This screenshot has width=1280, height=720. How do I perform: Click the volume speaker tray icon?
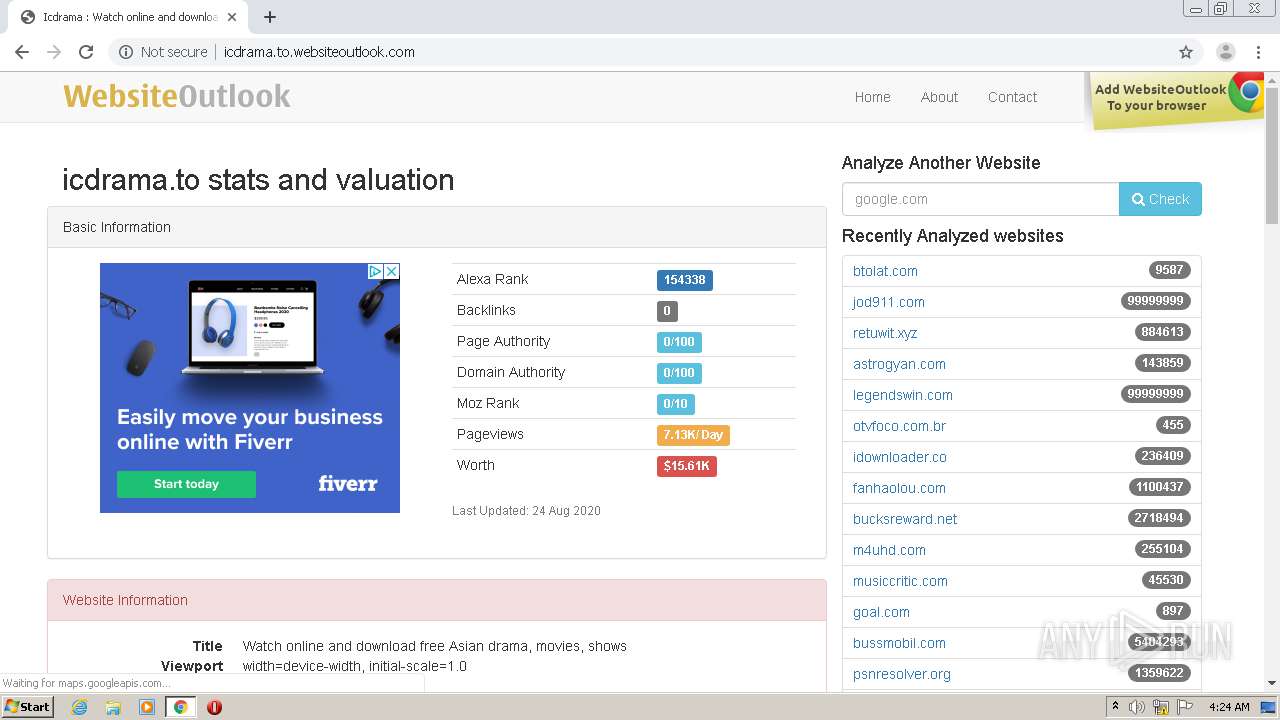pyautogui.click(x=1137, y=707)
